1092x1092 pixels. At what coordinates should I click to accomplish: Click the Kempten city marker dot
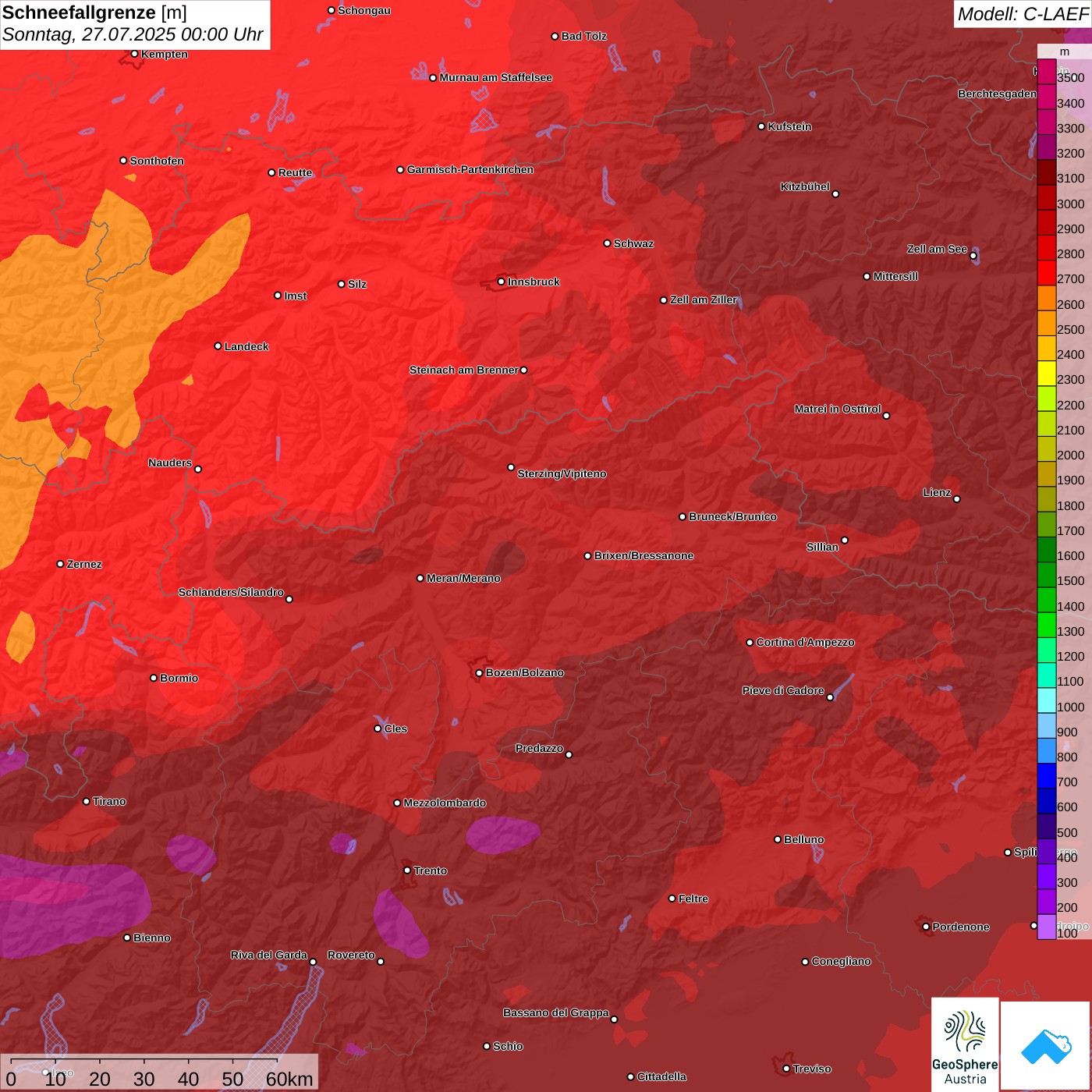[x=134, y=54]
